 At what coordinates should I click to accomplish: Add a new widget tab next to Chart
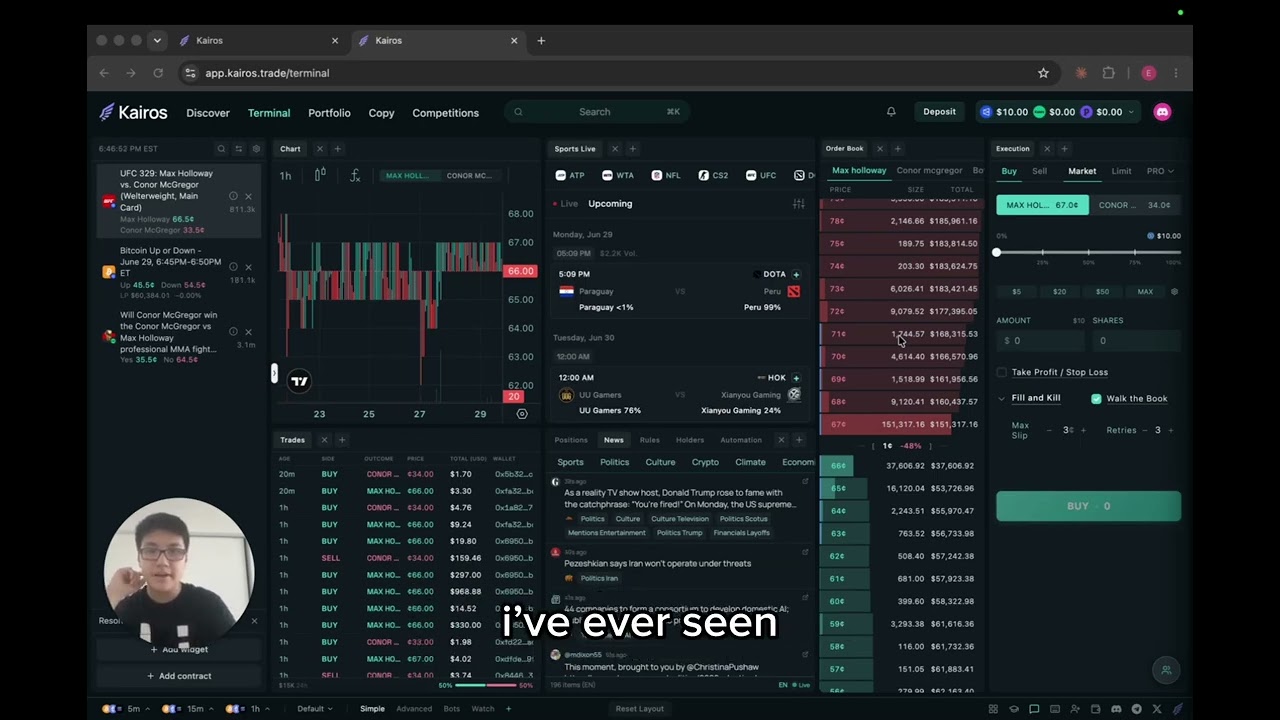tap(337, 149)
